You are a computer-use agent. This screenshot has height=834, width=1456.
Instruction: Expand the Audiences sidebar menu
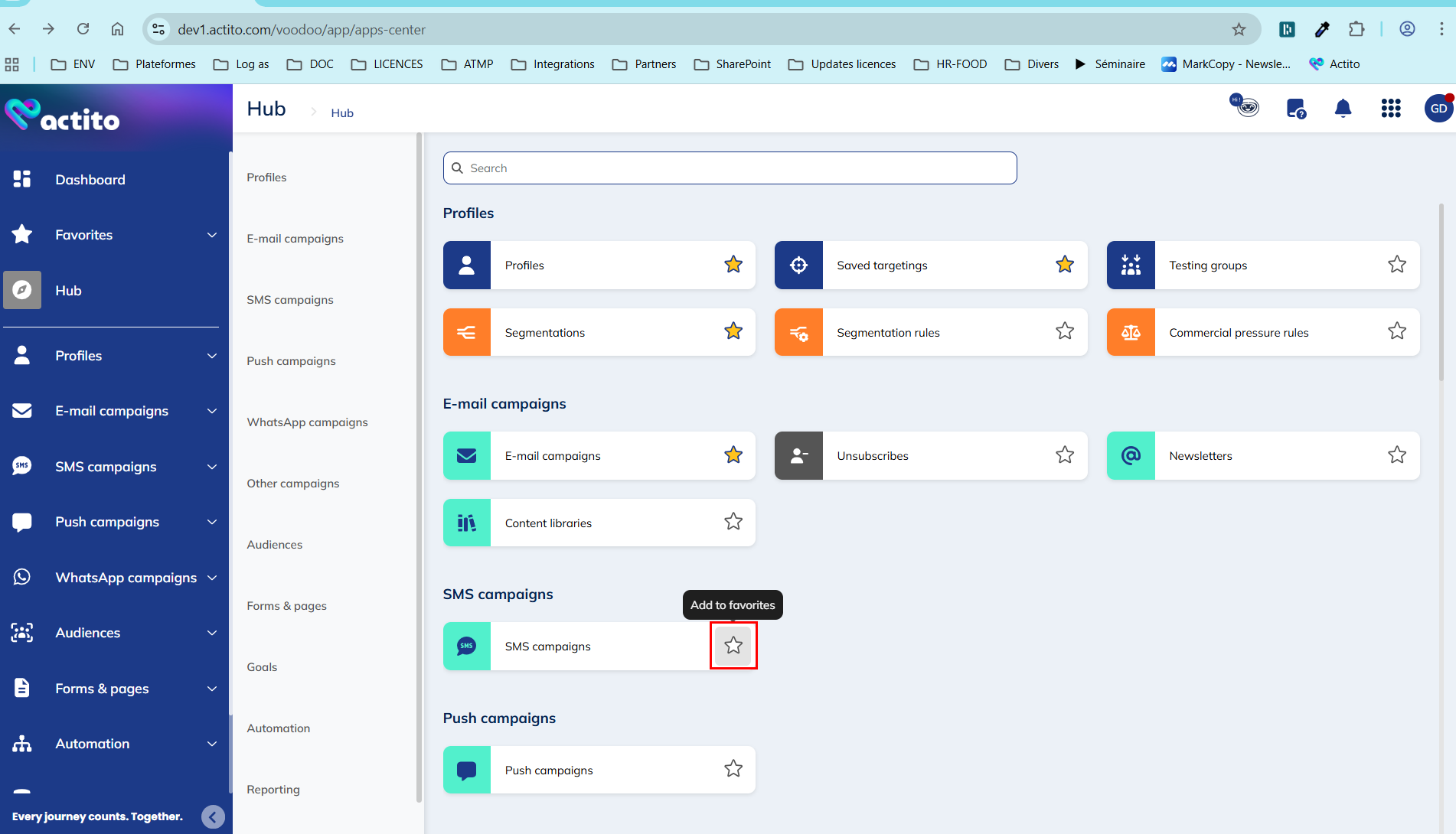coord(212,633)
